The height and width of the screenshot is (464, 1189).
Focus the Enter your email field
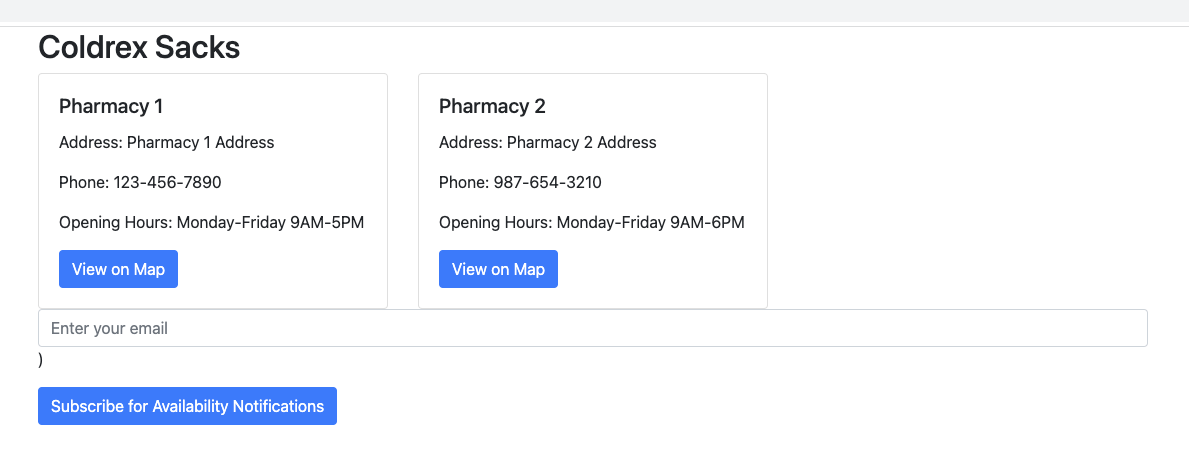pyautogui.click(x=592, y=328)
